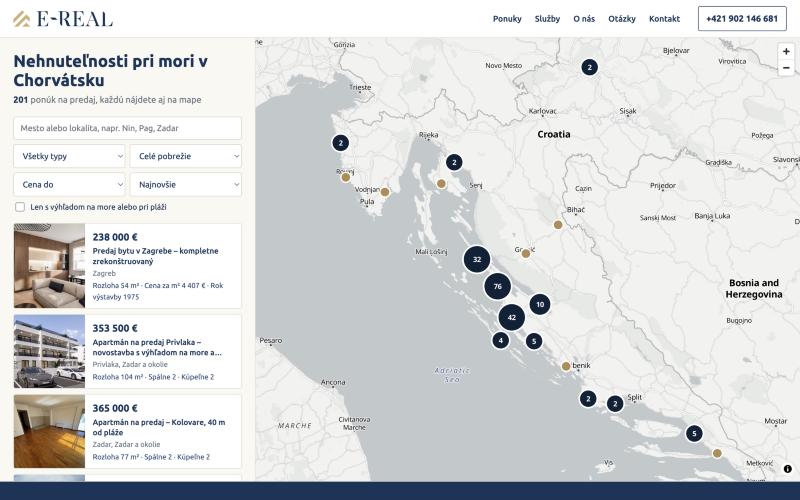The image size is (800, 500).
Task: Open cluster 5 near Metković coast
Action: (x=694, y=434)
